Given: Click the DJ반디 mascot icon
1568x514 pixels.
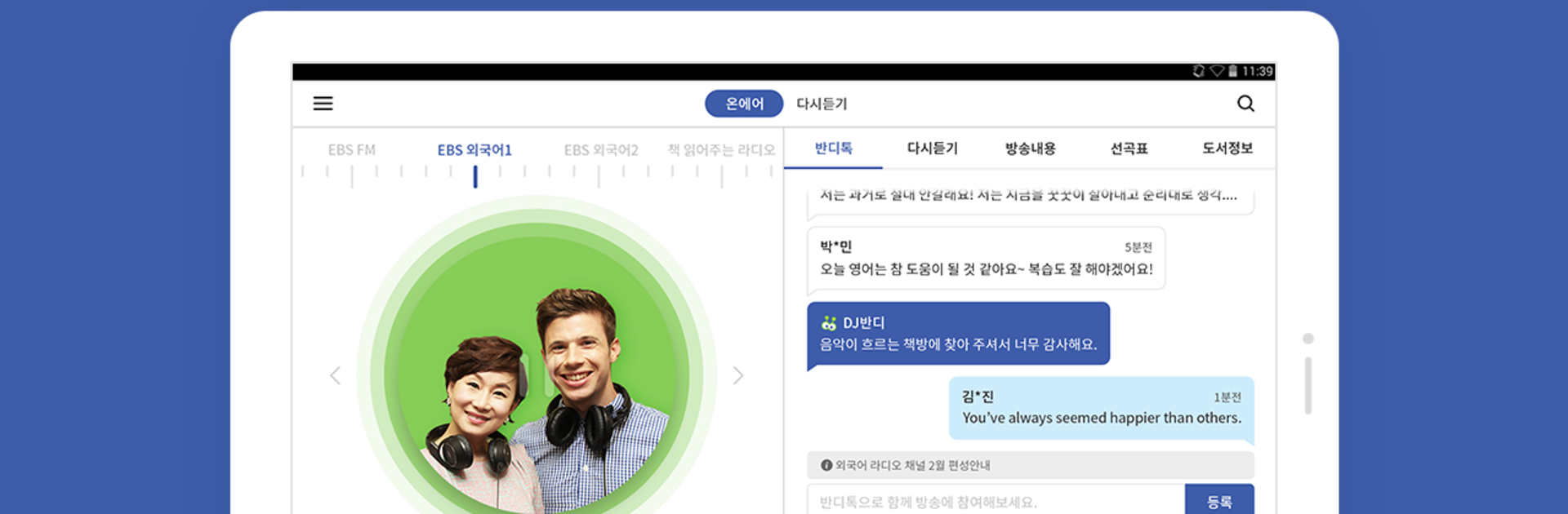Looking at the screenshot, I should (x=829, y=323).
